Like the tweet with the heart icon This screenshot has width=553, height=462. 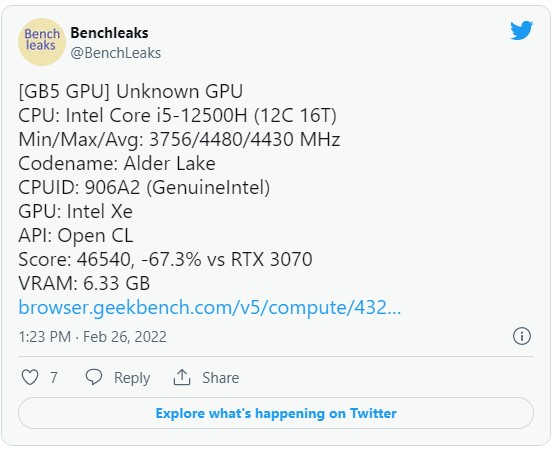(30, 377)
